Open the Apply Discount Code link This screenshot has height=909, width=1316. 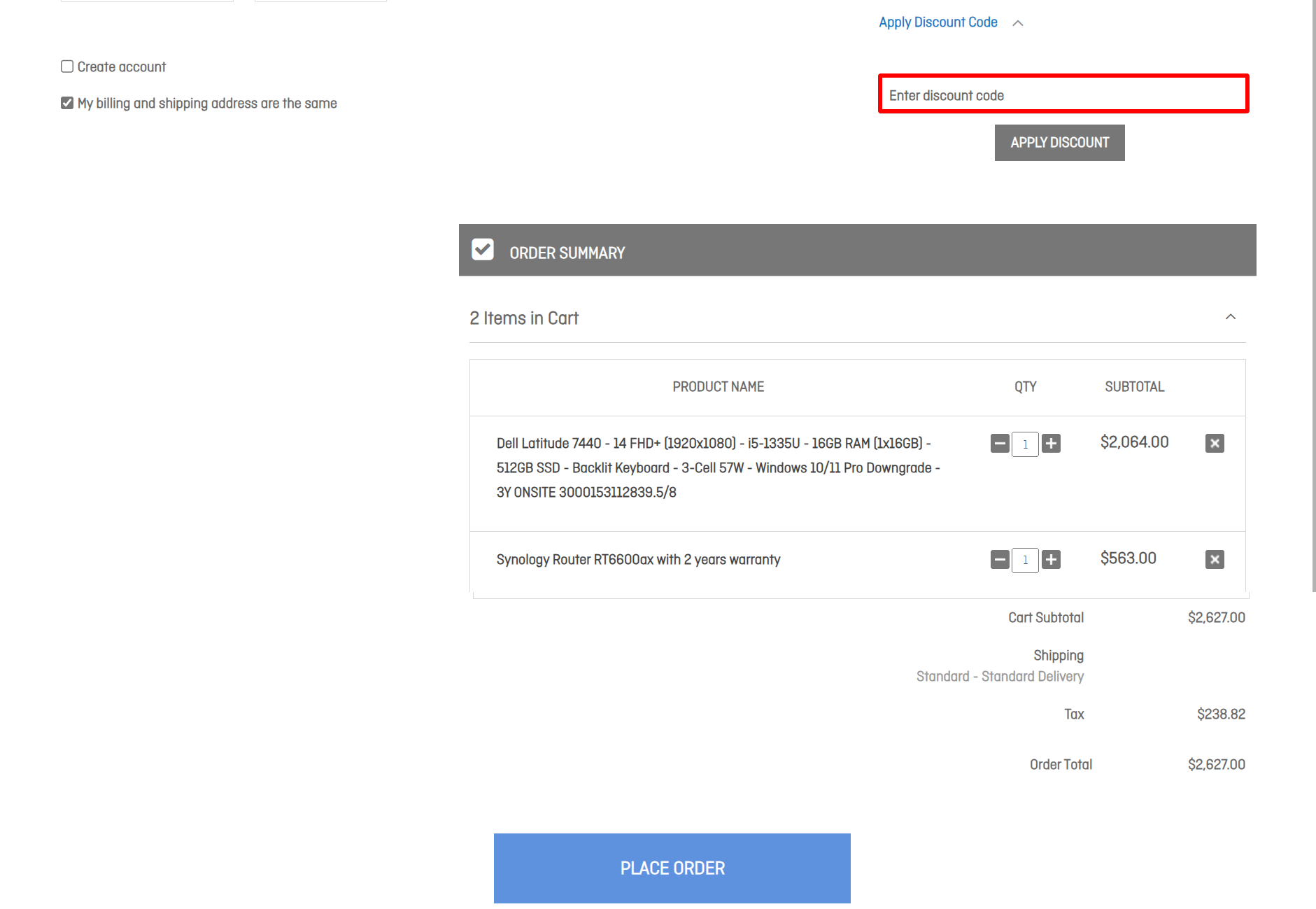938,22
